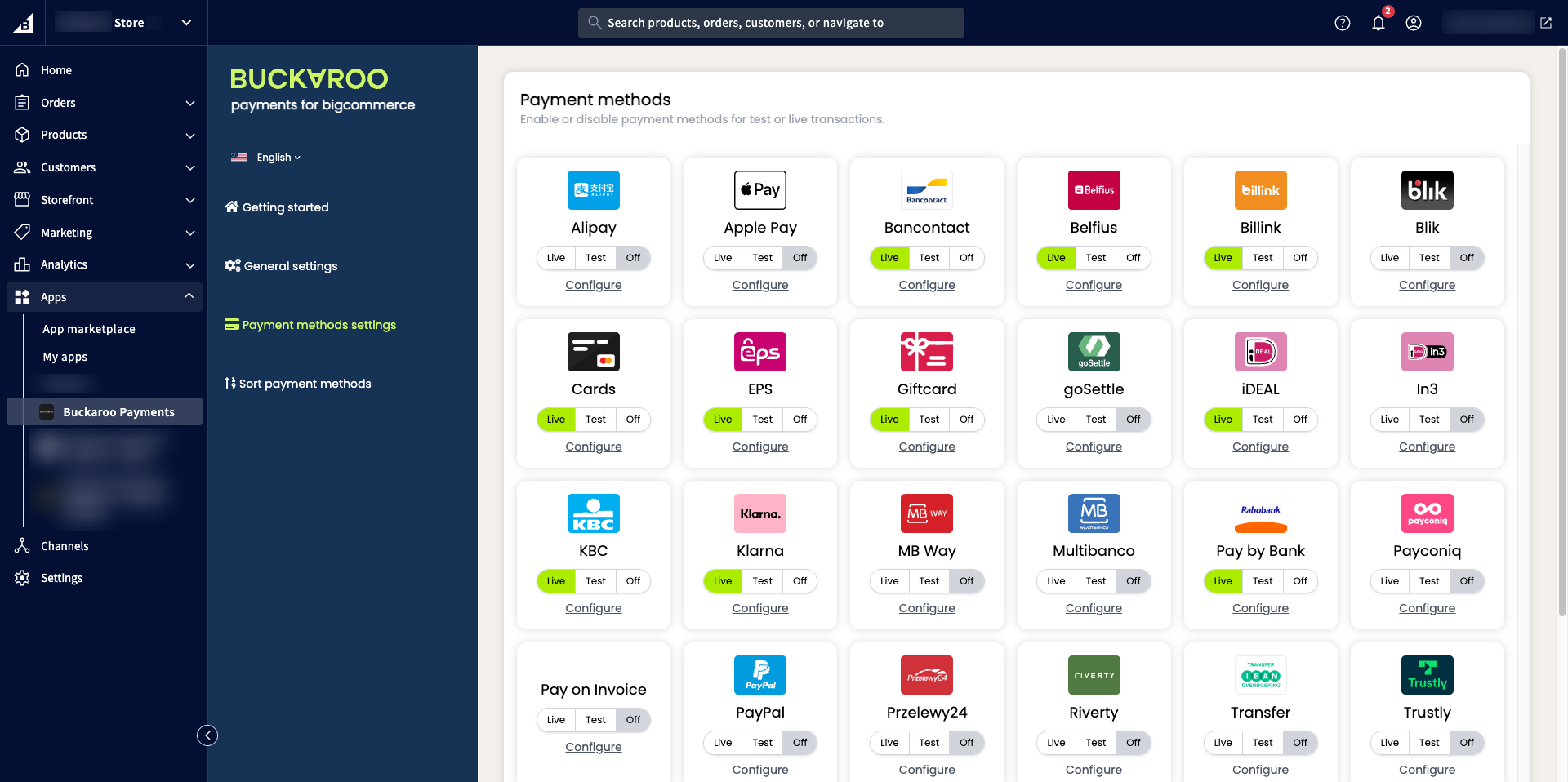The image size is (1568, 782).
Task: Click the Multibanco logo icon
Action: pos(1094,513)
